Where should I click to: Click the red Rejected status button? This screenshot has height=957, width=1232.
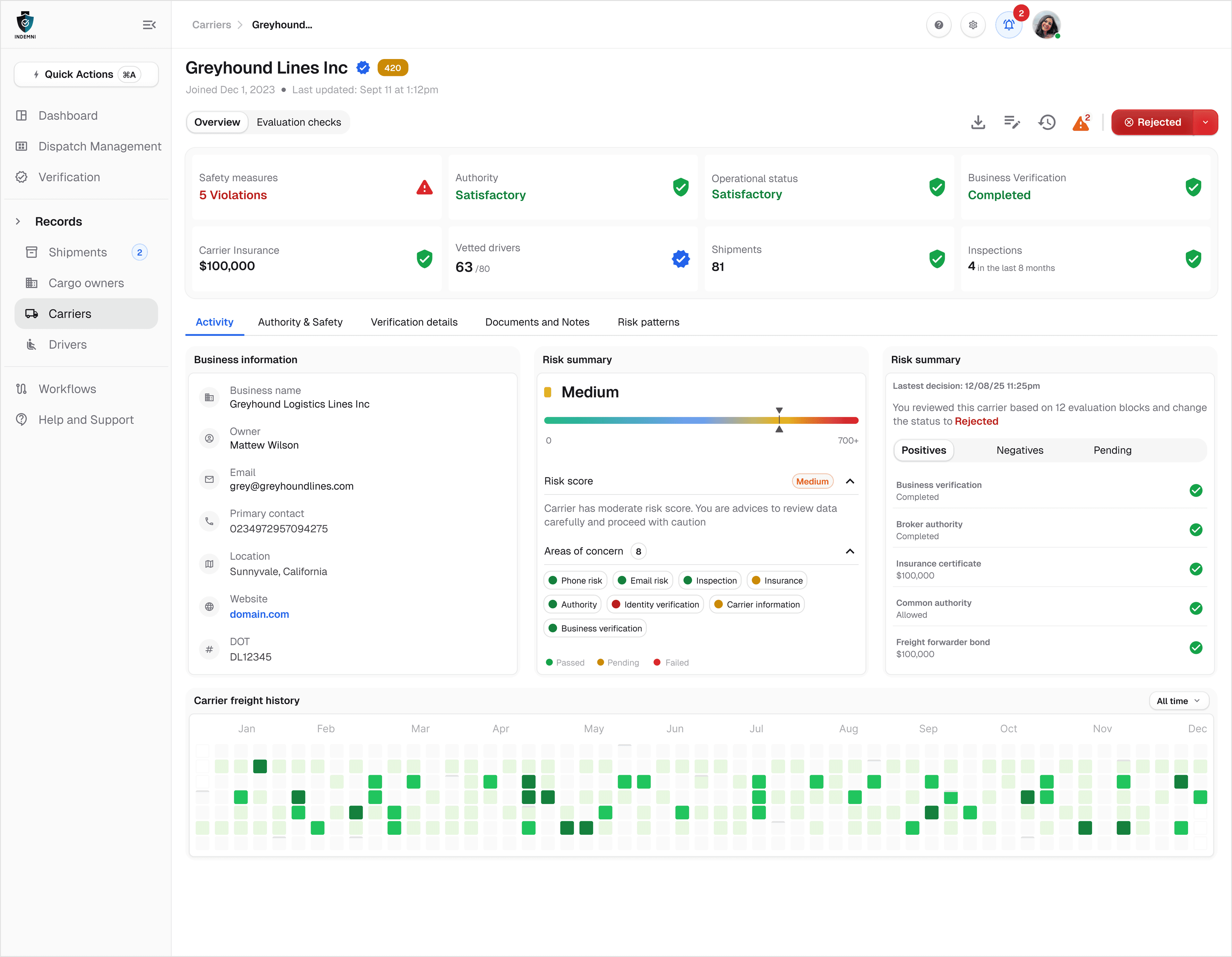[1152, 122]
